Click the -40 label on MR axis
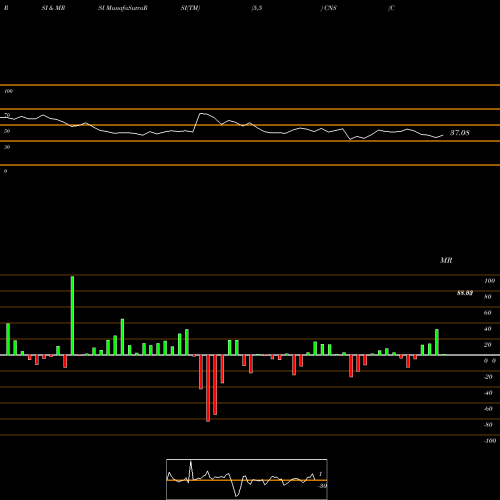The height and width of the screenshot is (500, 500). tap(488, 393)
